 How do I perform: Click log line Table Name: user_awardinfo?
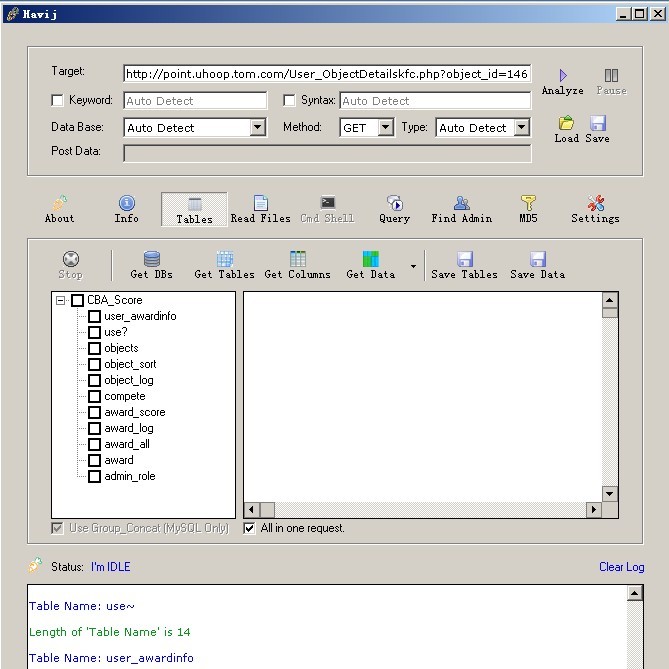[111, 658]
